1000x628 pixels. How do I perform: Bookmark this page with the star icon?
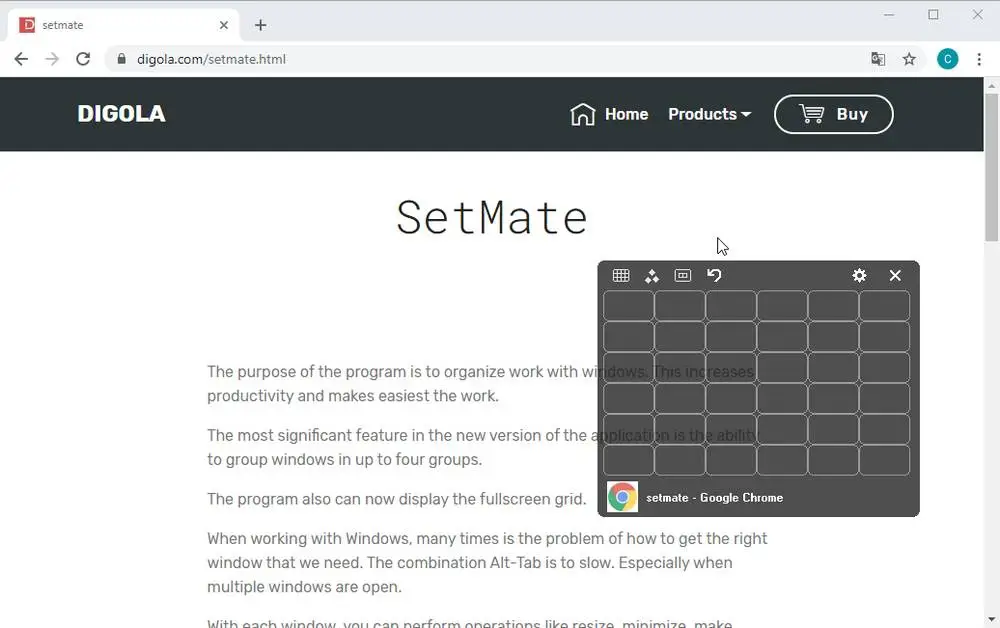pos(909,59)
